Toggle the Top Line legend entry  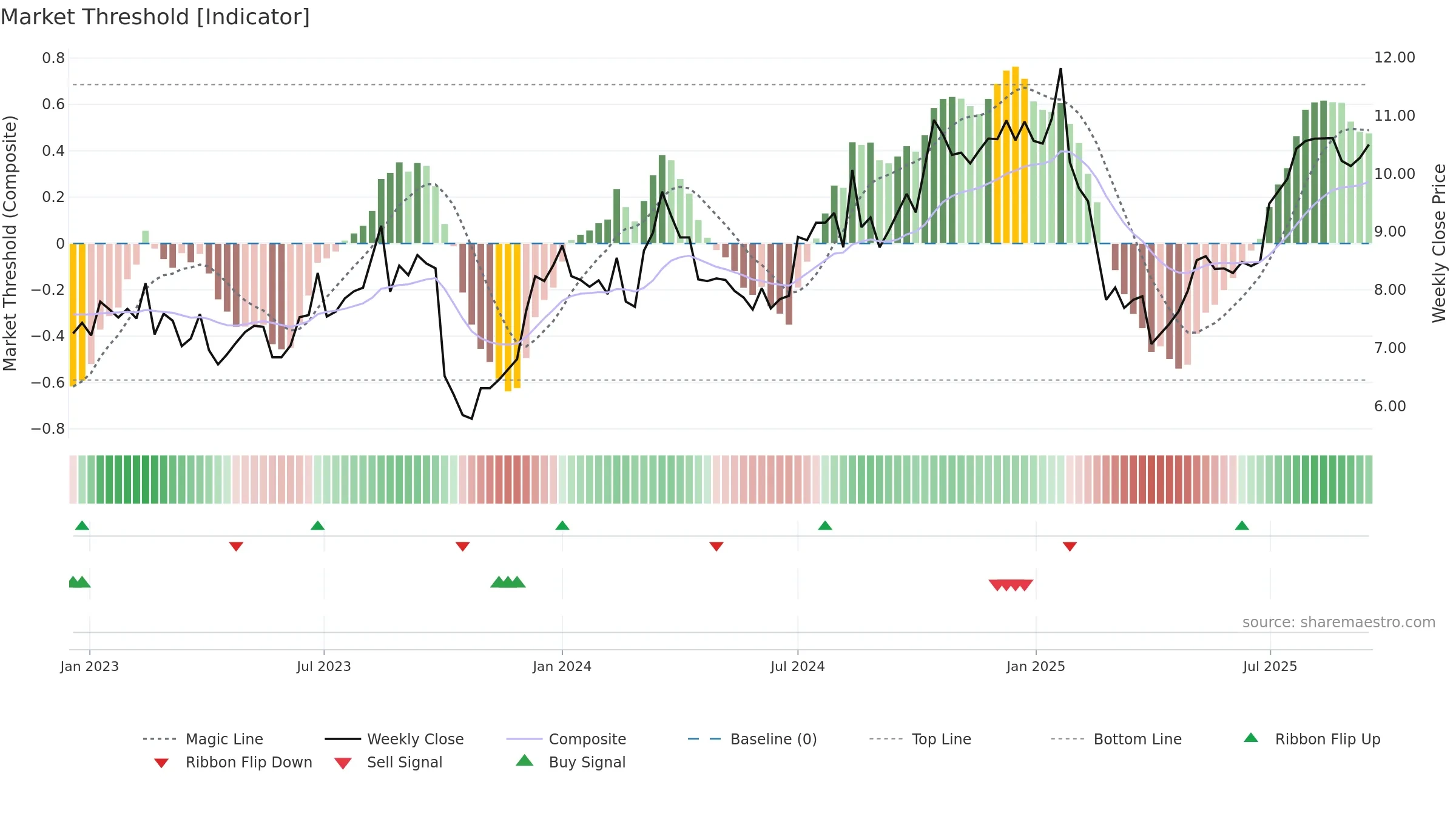click(x=920, y=739)
